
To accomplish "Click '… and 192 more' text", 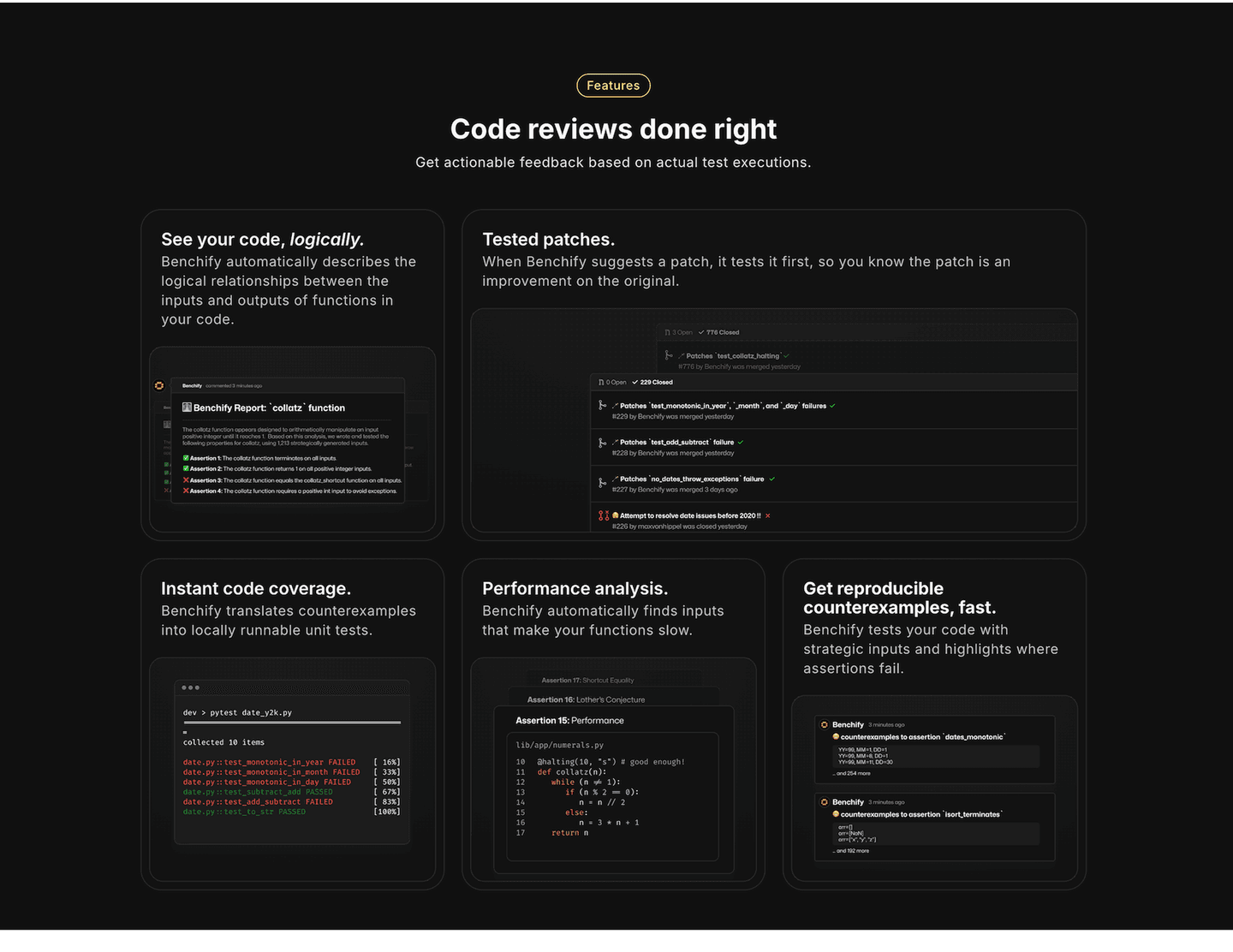I will [x=851, y=851].
